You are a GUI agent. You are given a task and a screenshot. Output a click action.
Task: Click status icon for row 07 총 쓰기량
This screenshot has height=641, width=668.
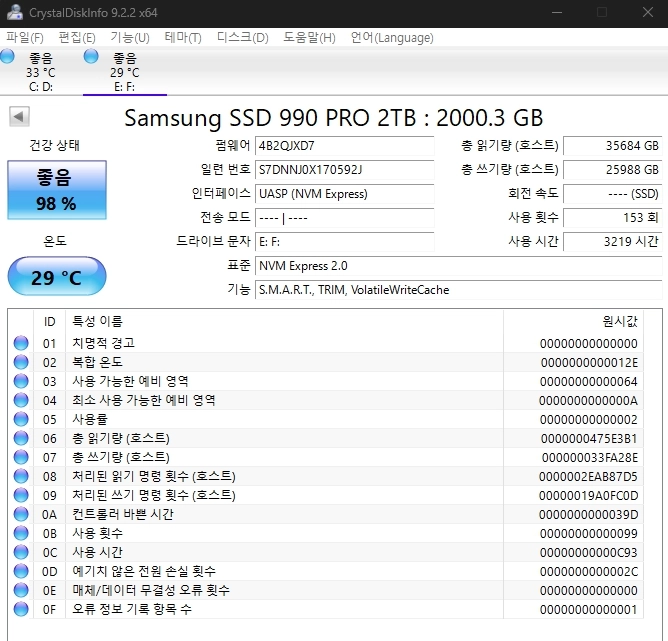(21, 457)
